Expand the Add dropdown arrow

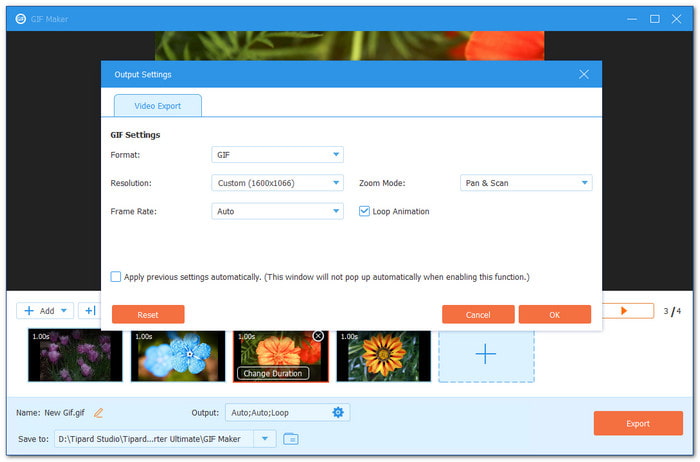(64, 311)
